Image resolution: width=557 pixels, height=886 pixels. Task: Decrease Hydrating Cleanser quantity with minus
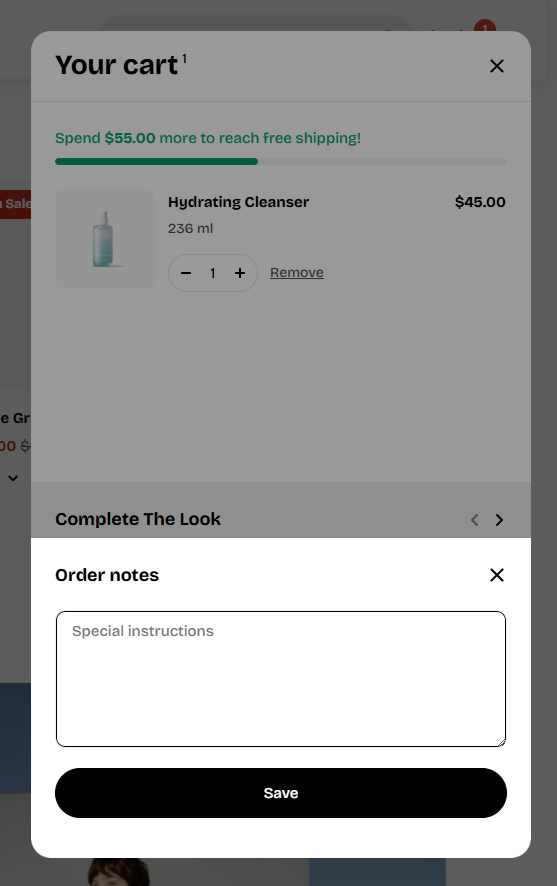(186, 273)
